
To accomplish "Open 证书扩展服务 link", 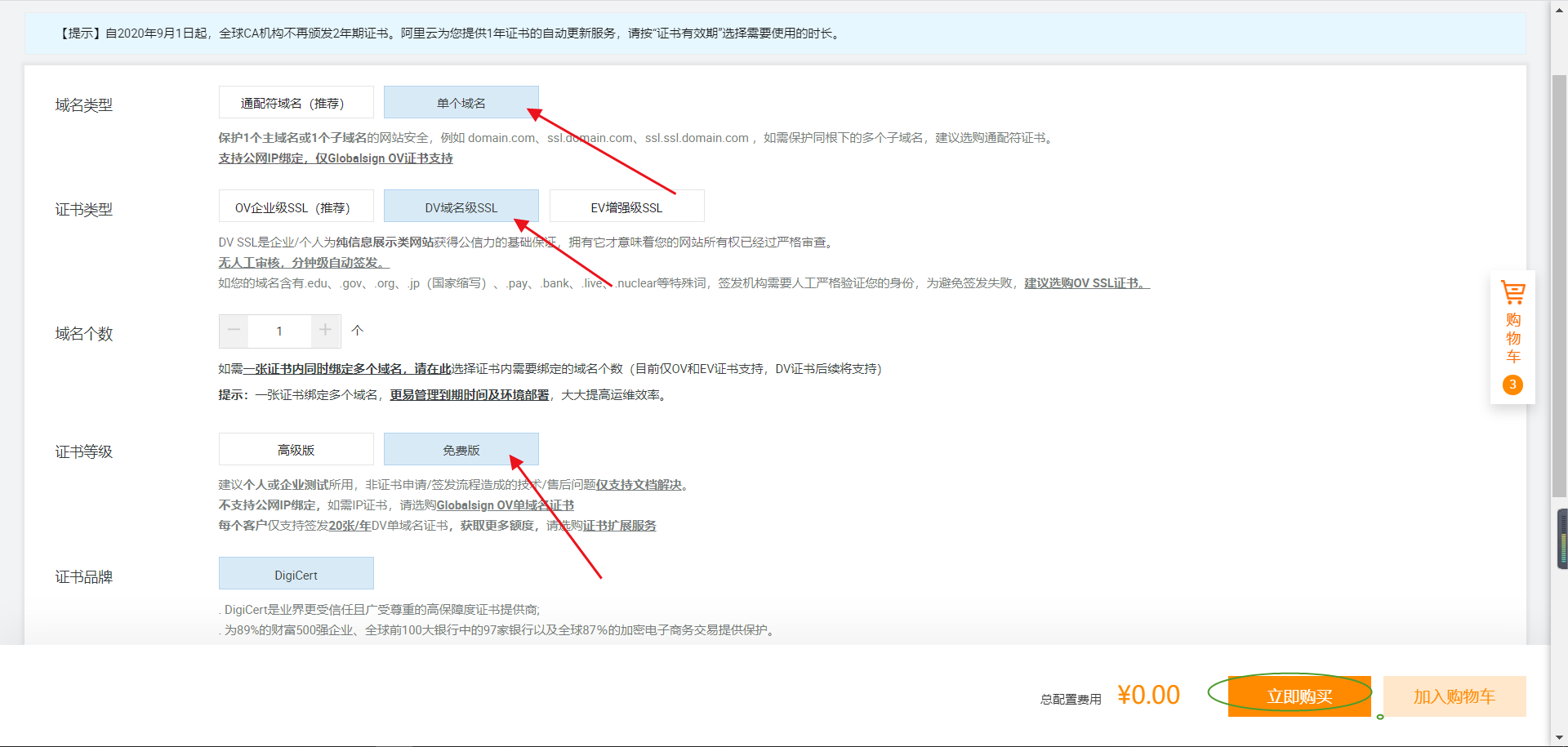I will 619,526.
